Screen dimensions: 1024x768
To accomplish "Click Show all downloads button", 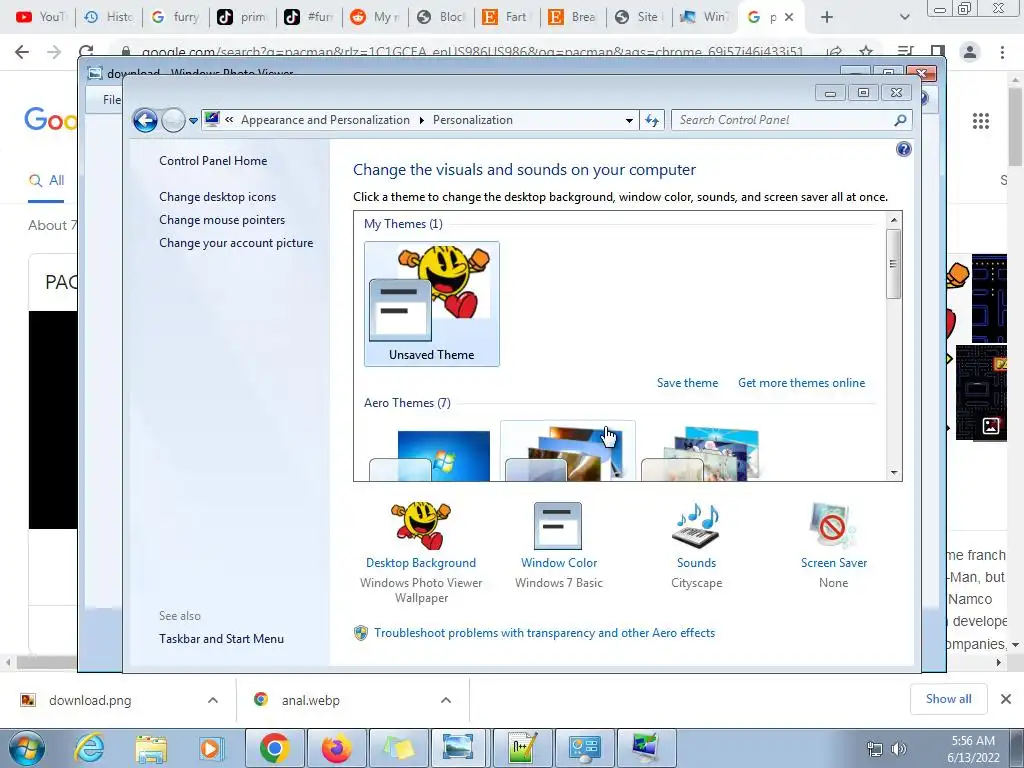I will [948, 699].
